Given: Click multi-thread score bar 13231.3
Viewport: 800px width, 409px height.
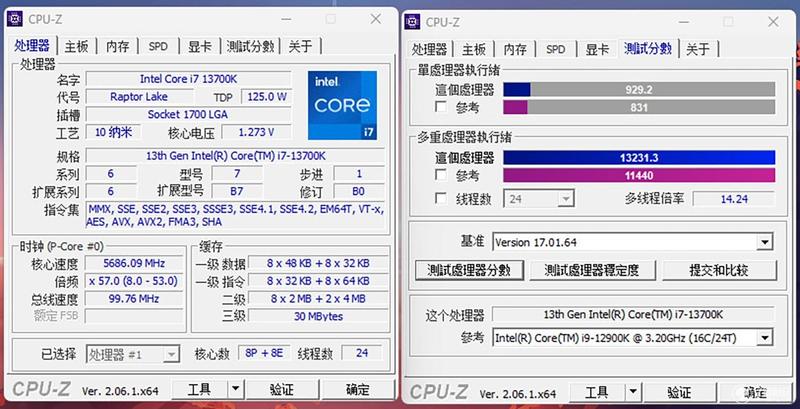Looking at the screenshot, I should (x=639, y=158).
